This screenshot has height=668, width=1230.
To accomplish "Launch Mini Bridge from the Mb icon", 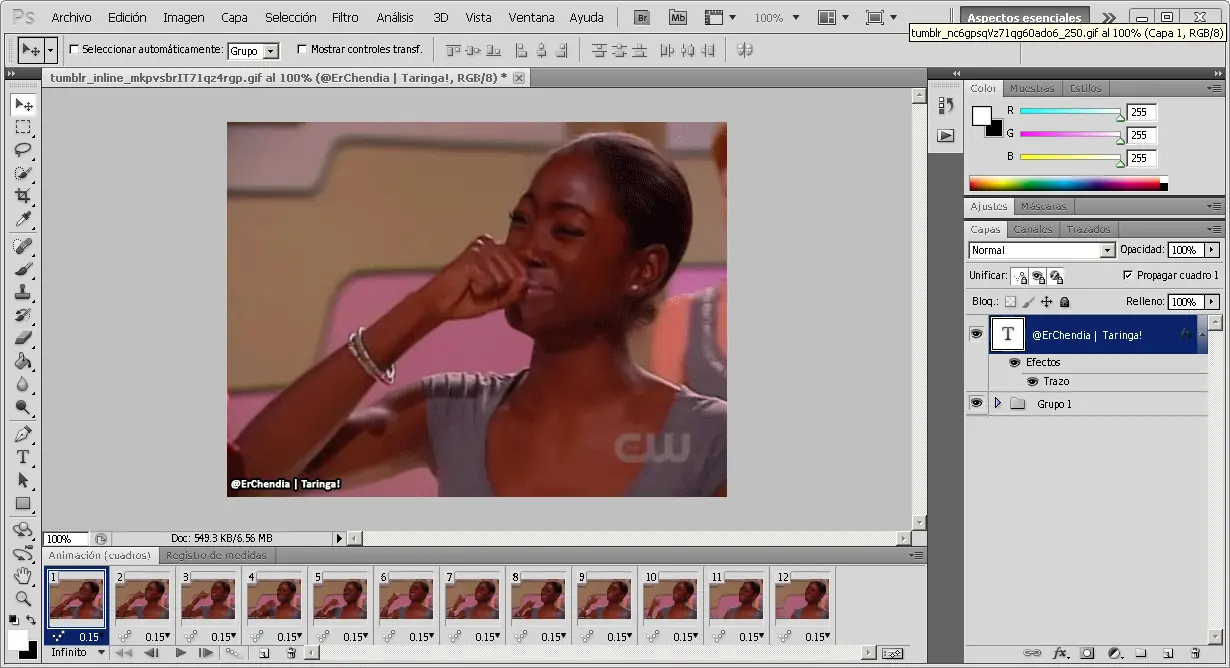I will pos(678,17).
